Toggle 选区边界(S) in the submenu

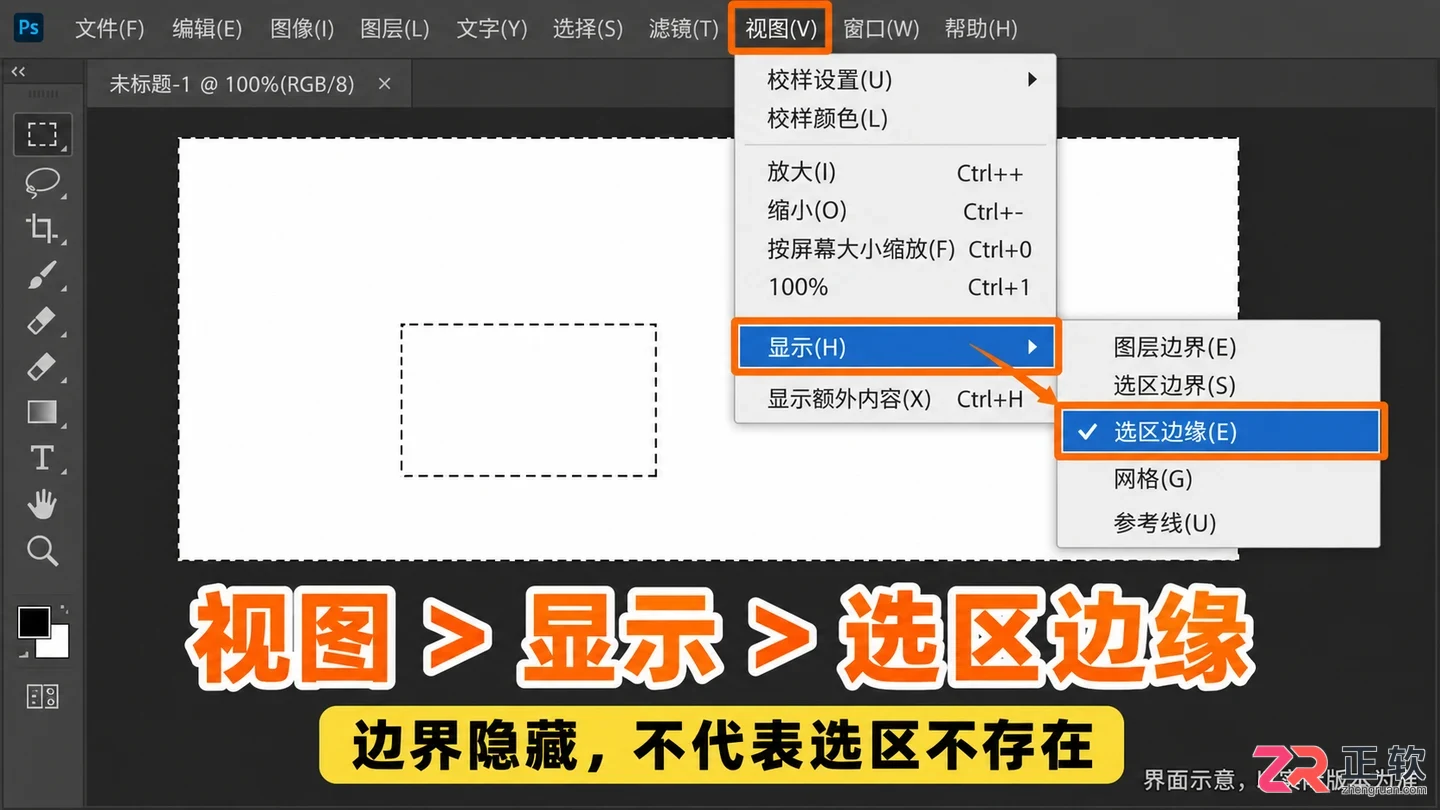pyautogui.click(x=1219, y=385)
